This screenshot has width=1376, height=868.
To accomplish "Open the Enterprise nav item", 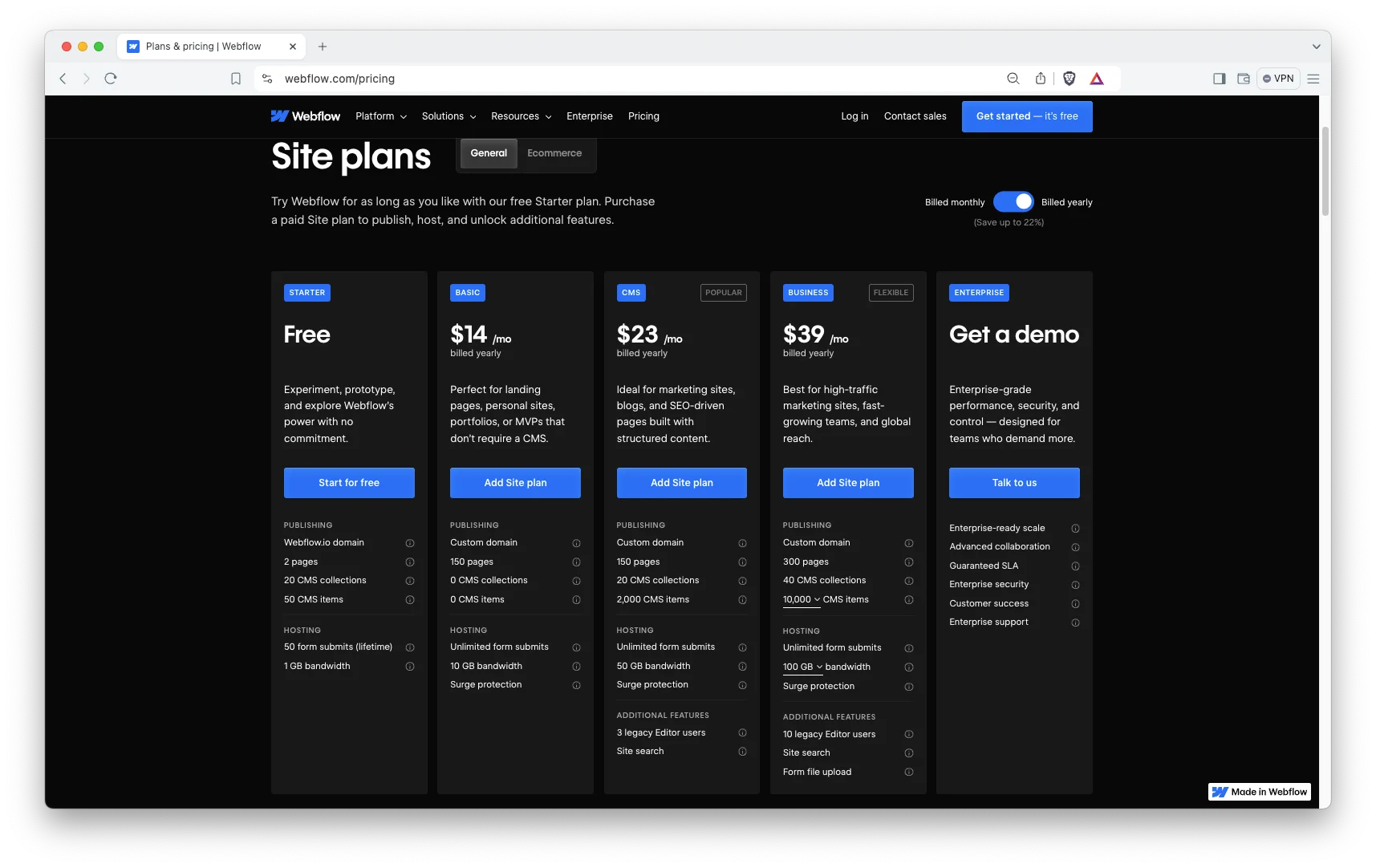I will point(589,116).
